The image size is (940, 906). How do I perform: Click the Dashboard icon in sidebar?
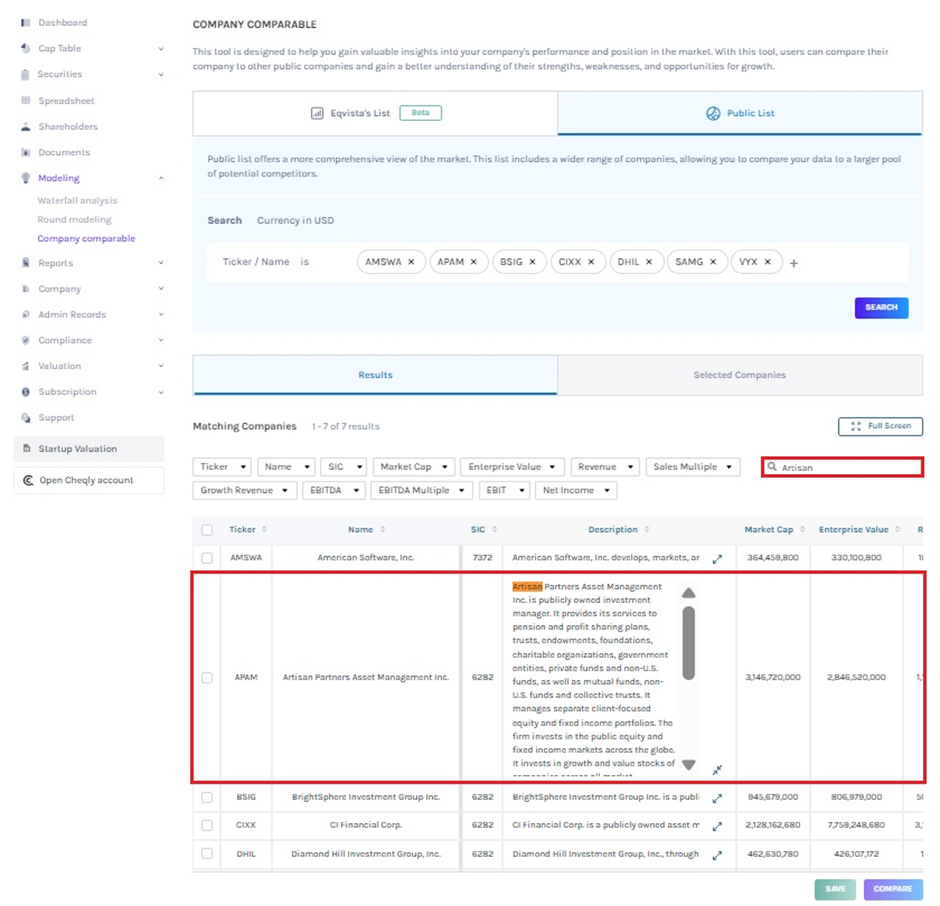click(x=26, y=22)
